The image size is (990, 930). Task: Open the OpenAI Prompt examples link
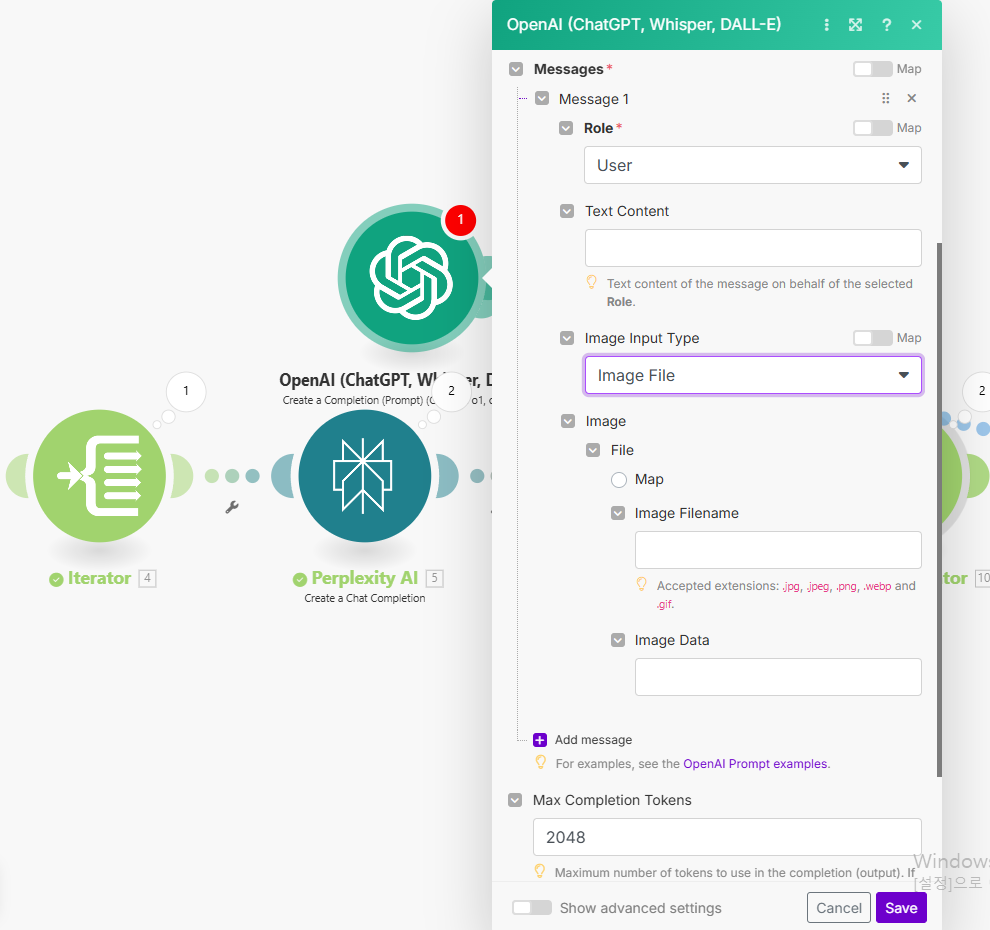click(x=755, y=764)
